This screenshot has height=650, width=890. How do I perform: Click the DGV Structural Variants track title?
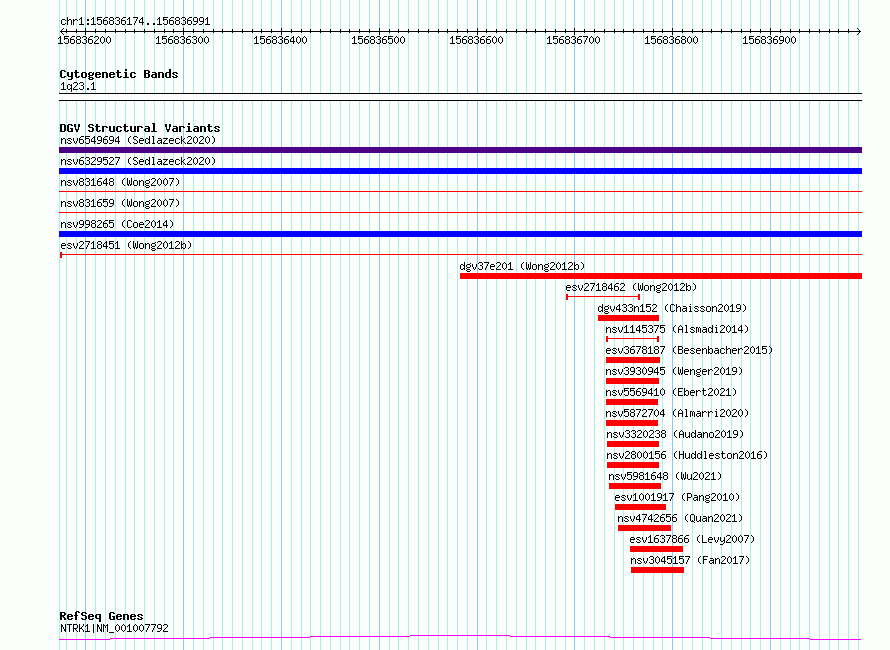point(140,128)
